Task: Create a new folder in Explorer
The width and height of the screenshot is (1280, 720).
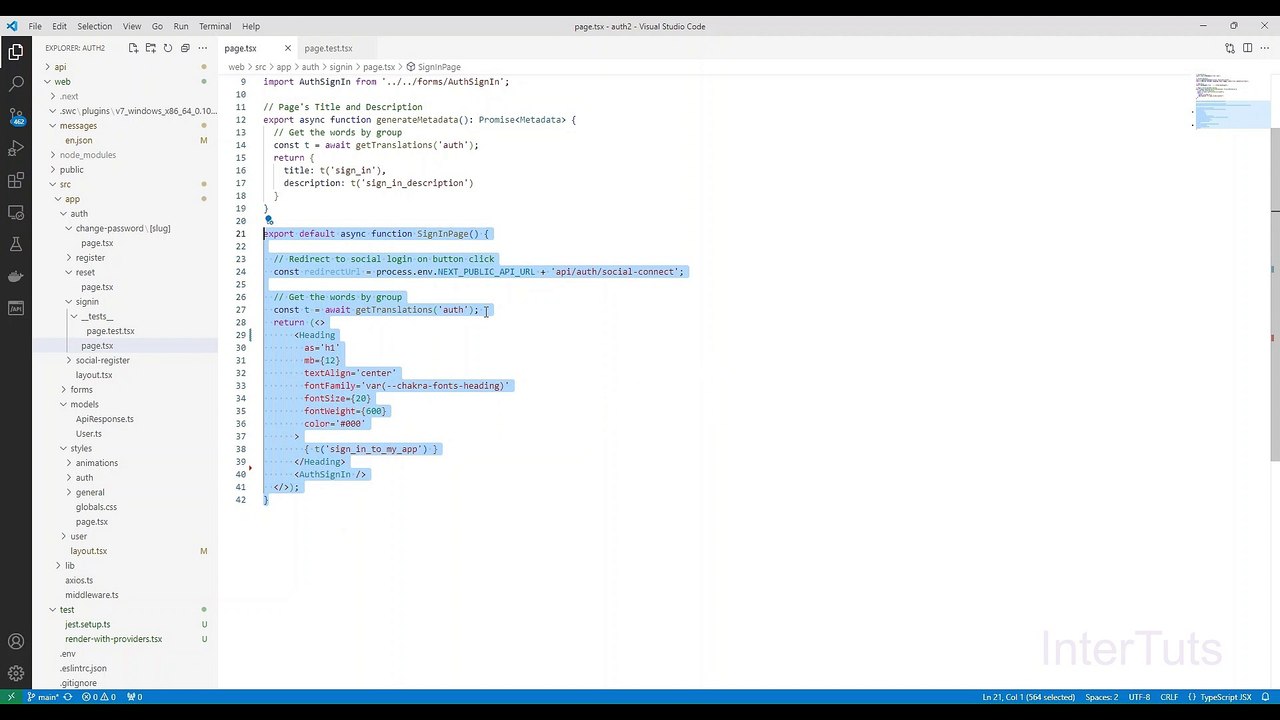Action: [151, 48]
